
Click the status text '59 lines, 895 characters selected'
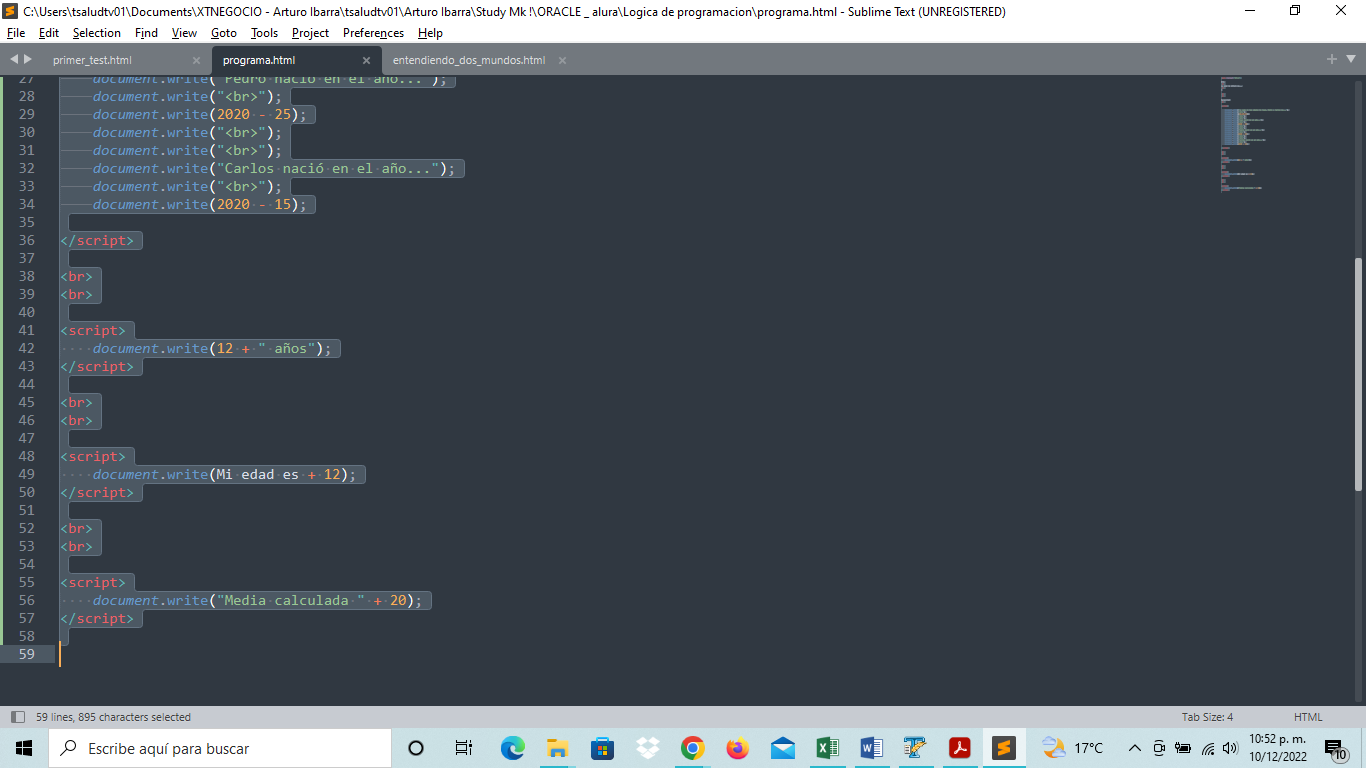tap(113, 717)
